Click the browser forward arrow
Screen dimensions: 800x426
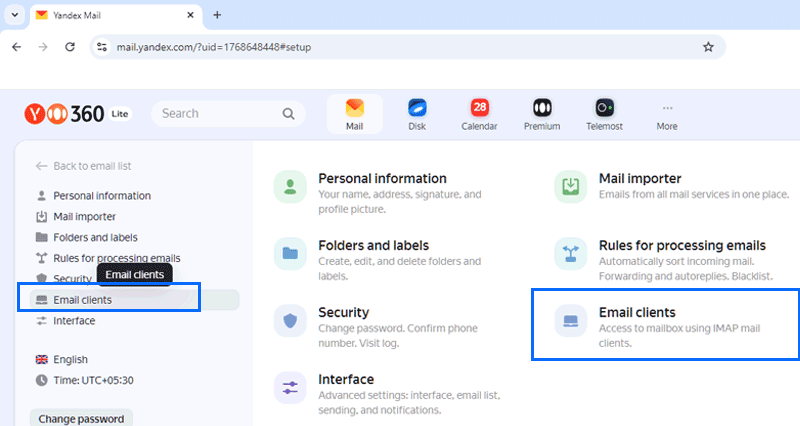click(x=43, y=47)
